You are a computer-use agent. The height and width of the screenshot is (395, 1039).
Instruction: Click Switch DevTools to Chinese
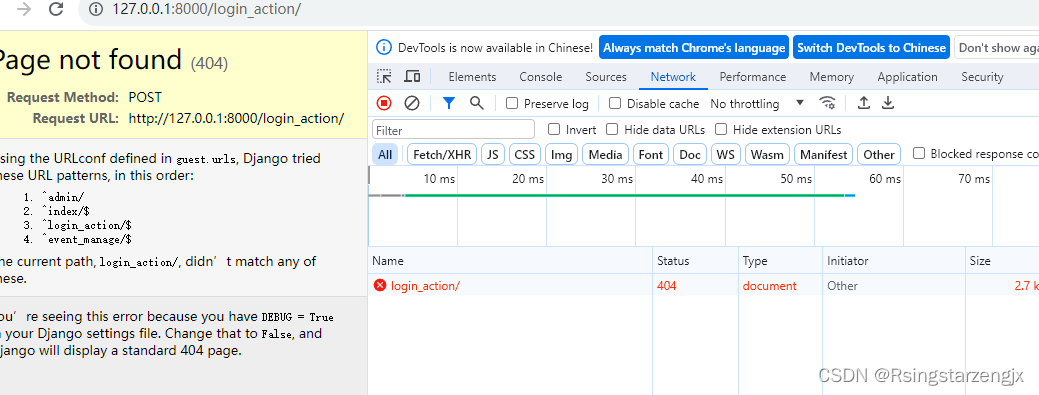871,48
